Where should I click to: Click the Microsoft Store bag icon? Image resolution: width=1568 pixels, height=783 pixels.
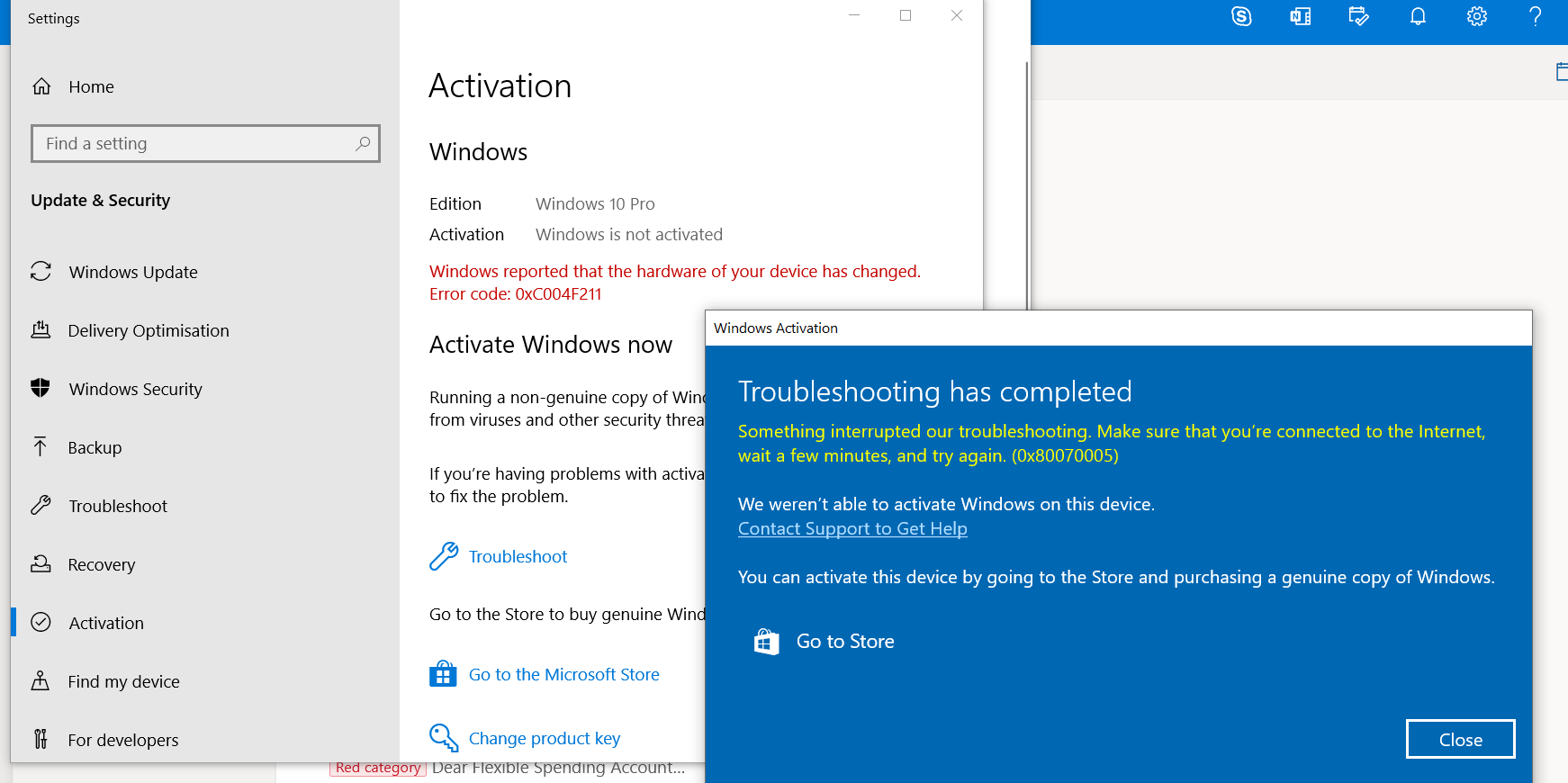click(x=443, y=673)
